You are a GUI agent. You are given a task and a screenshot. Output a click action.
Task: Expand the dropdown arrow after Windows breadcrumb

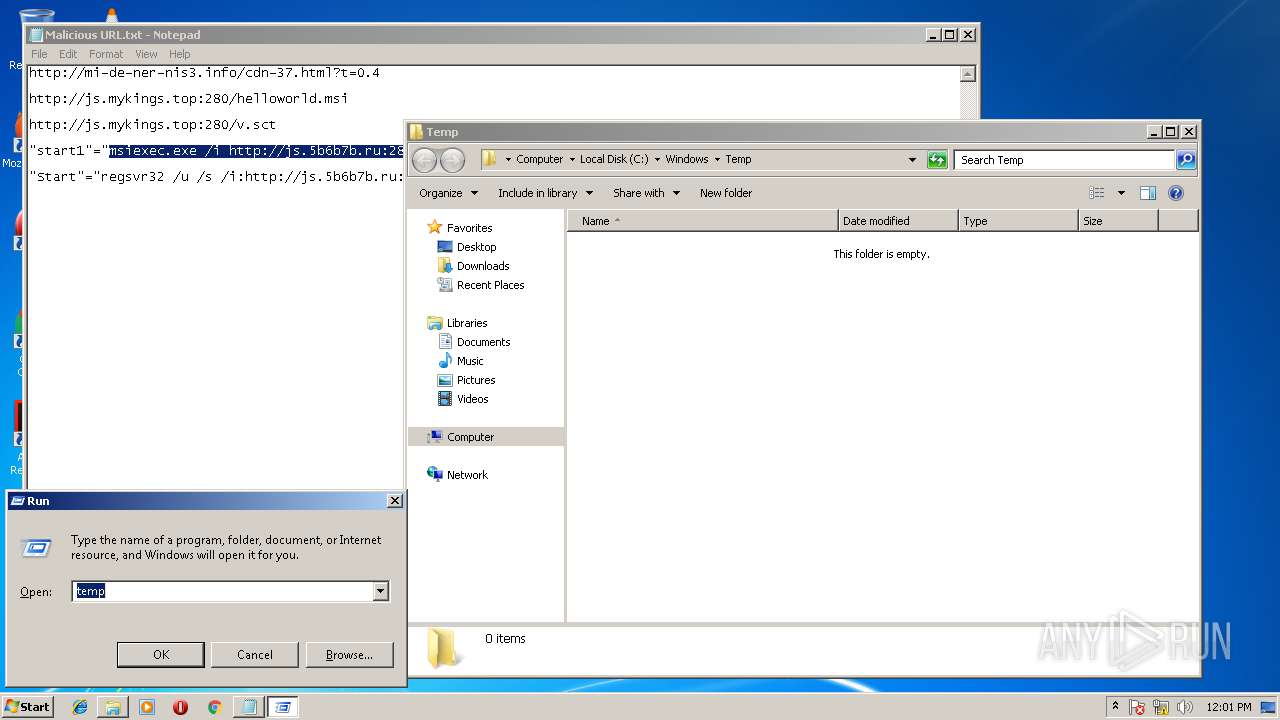point(717,159)
